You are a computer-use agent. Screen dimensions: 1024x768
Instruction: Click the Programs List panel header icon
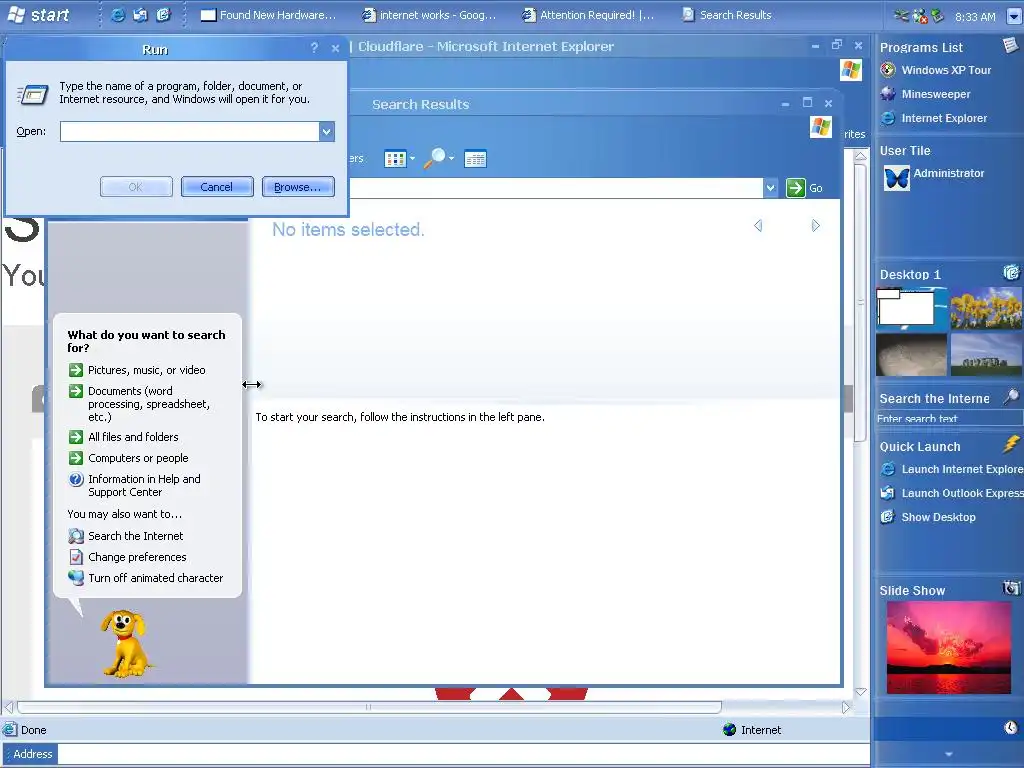[x=1010, y=45]
